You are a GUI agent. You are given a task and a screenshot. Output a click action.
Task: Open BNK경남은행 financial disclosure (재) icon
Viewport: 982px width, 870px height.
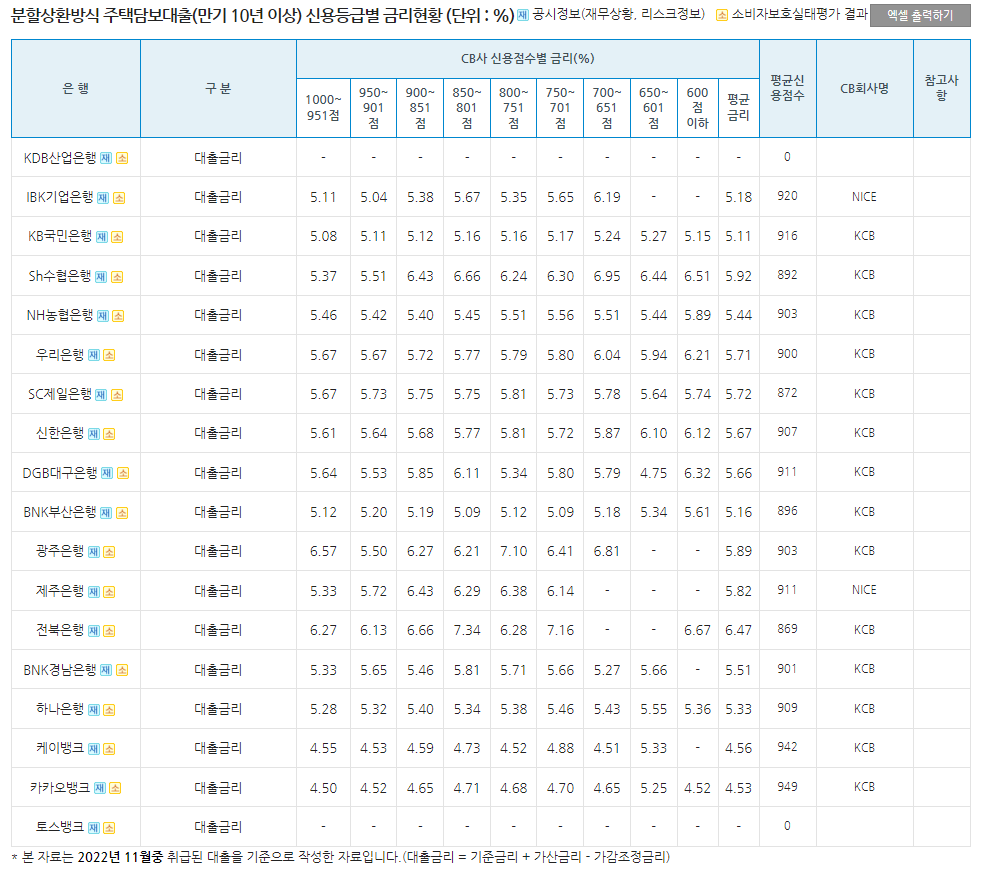[x=106, y=670]
